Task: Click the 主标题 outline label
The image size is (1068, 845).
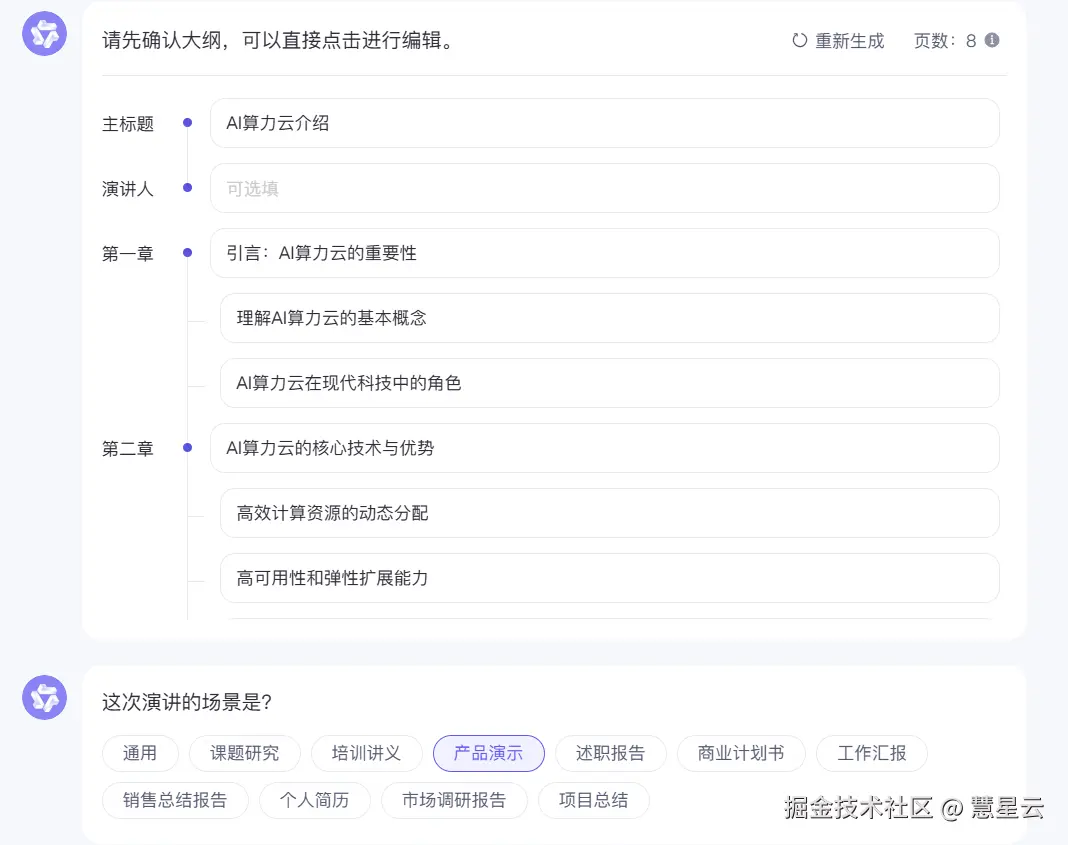Action: coord(128,124)
